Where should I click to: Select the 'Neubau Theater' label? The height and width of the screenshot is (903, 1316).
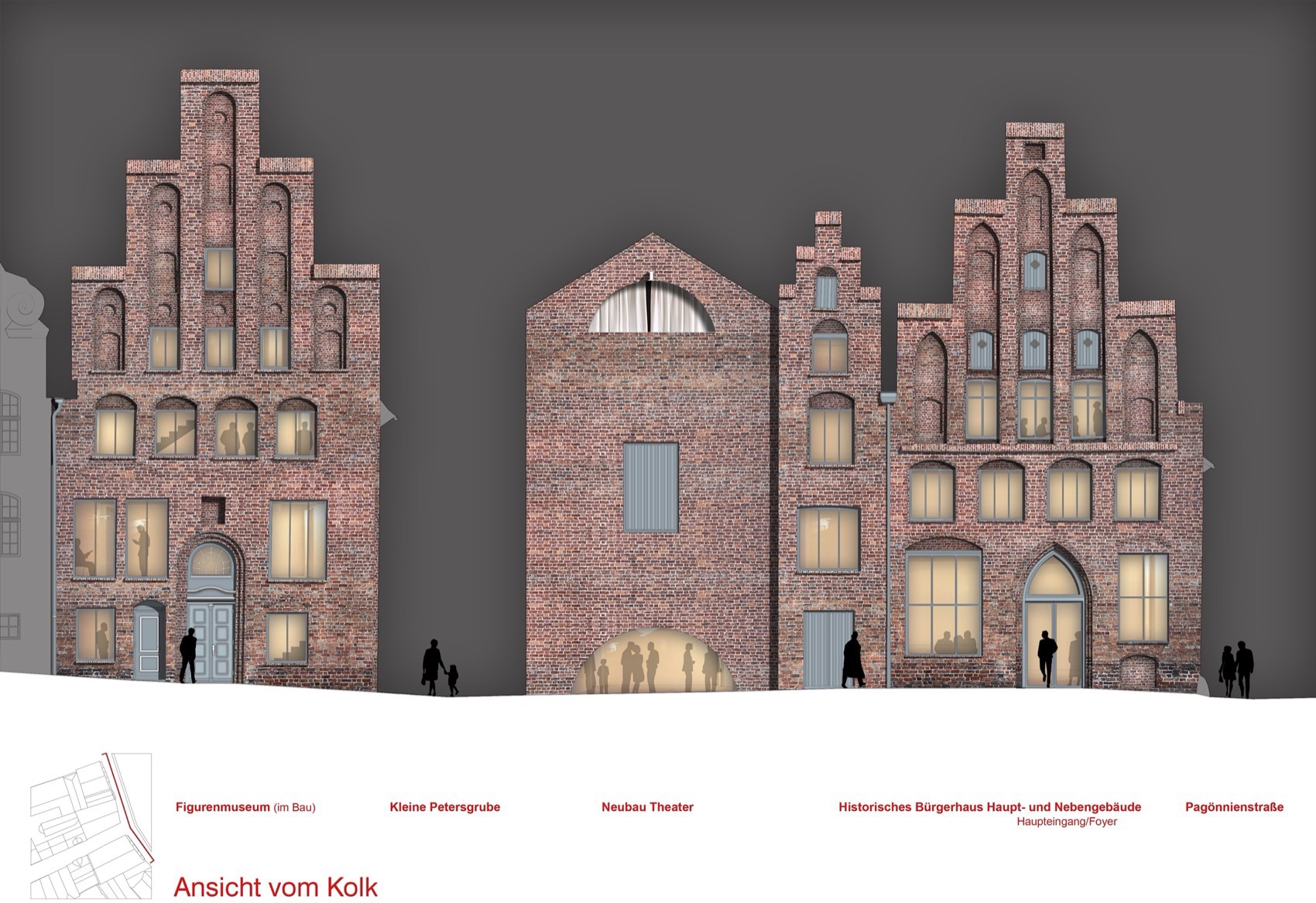[647, 807]
